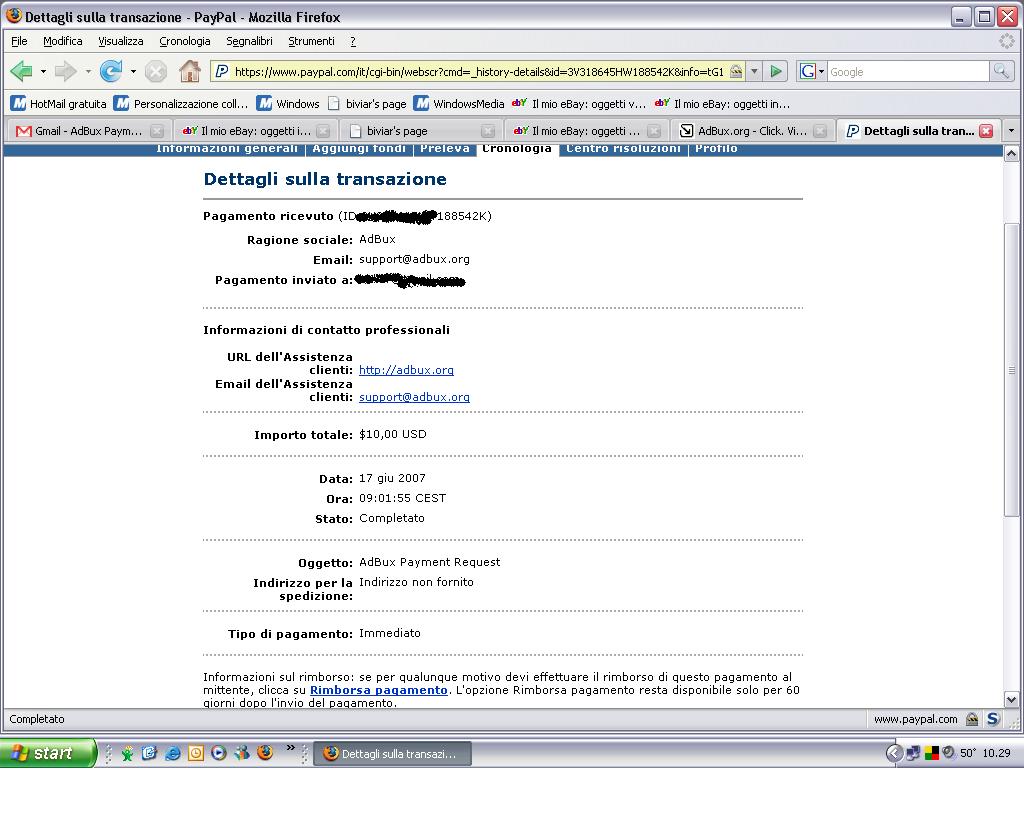The height and width of the screenshot is (813, 1024).
Task: Launch Windows Media Player from Quick Launch
Action: click(x=219, y=753)
